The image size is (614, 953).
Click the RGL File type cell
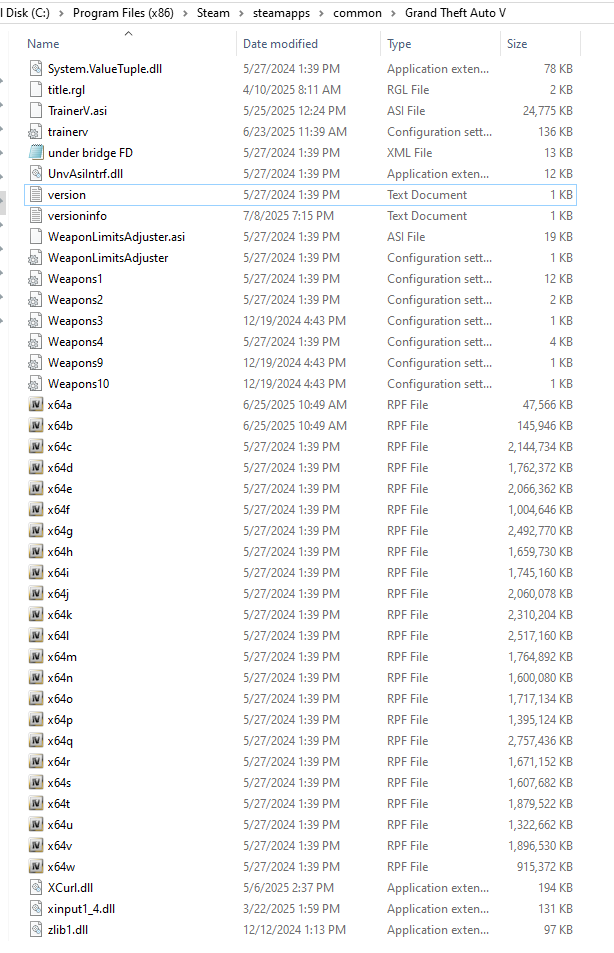(x=408, y=89)
